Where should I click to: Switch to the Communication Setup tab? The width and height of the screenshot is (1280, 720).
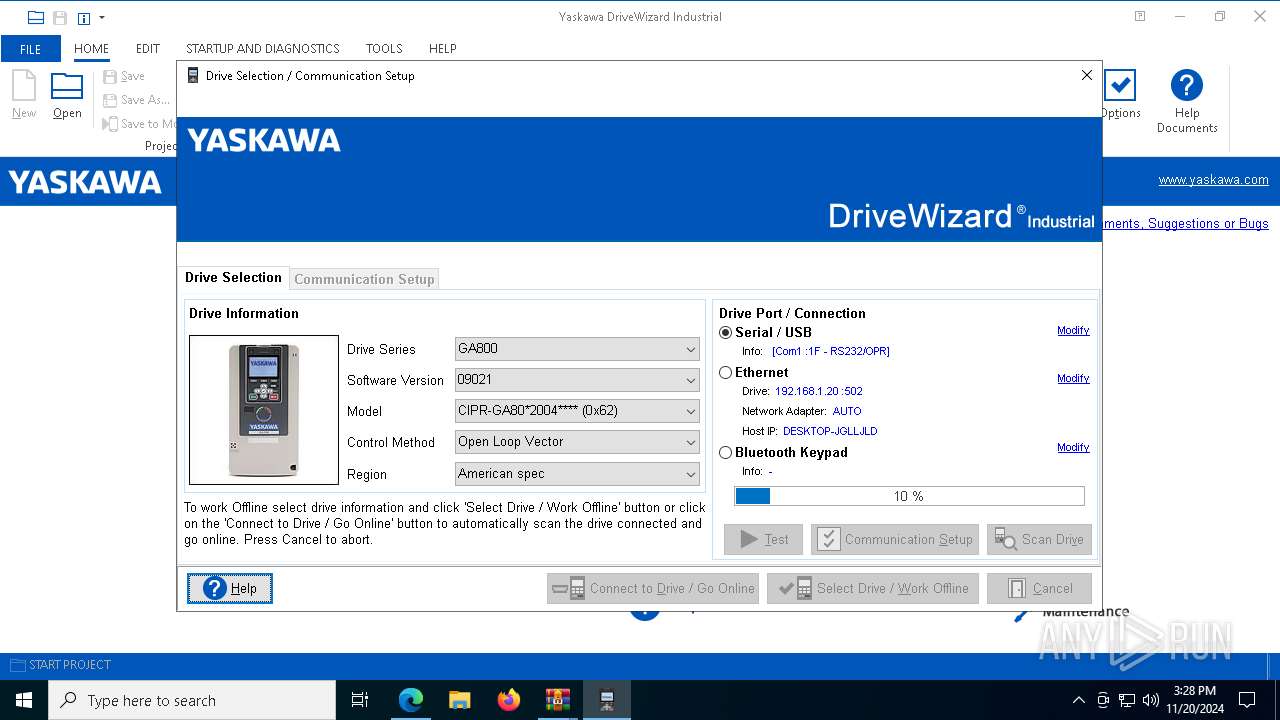click(x=364, y=279)
